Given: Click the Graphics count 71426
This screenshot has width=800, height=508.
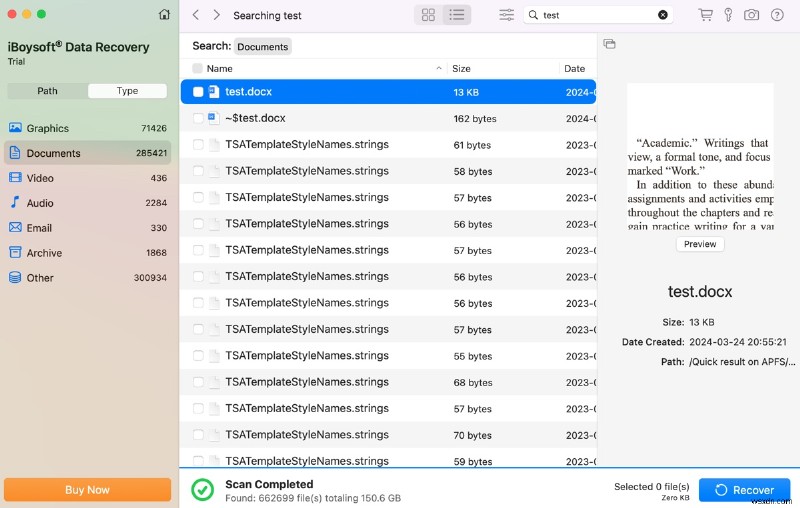Looking at the screenshot, I should tap(154, 128).
